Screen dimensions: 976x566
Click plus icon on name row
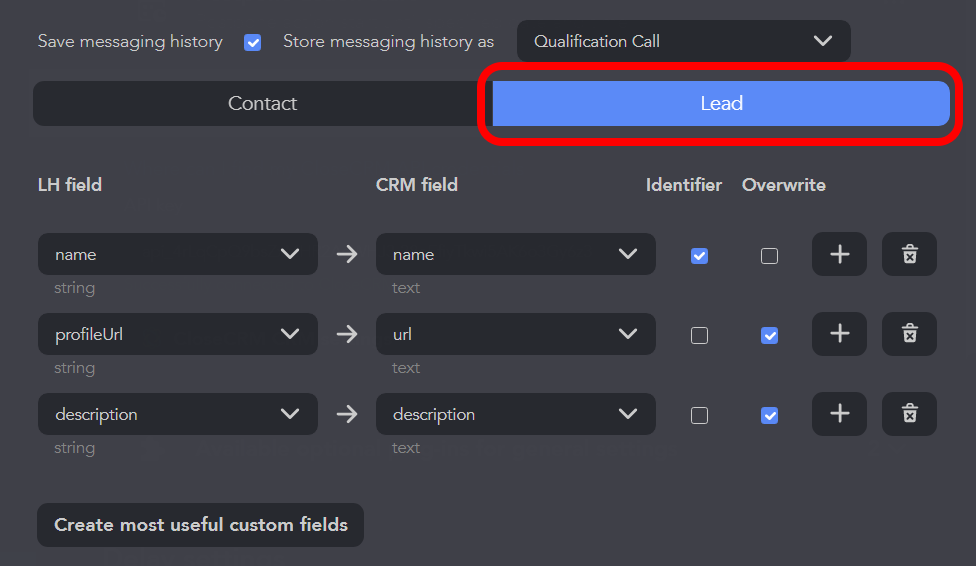pos(839,254)
